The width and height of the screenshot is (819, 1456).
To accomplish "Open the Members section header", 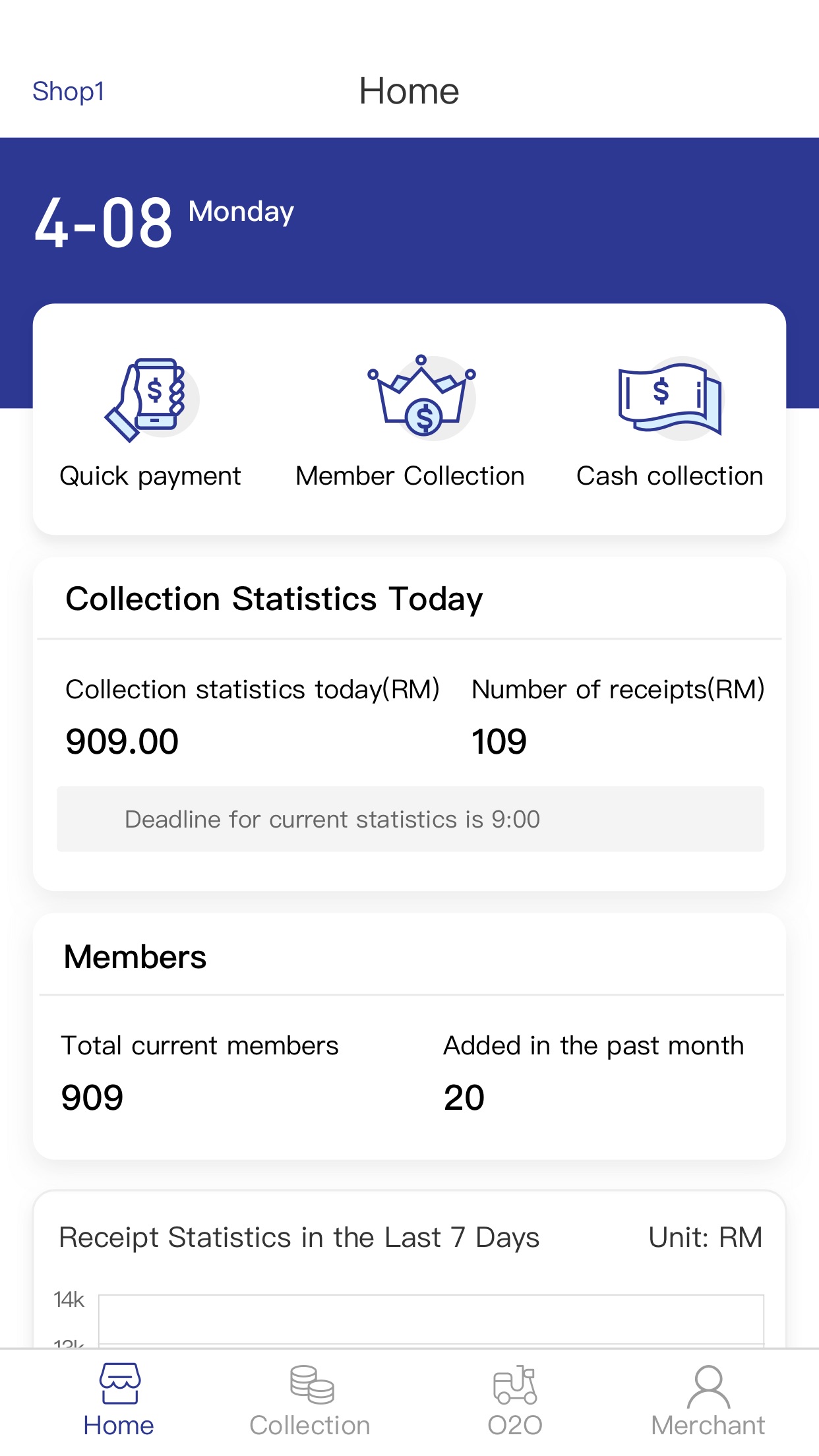I will [x=135, y=957].
